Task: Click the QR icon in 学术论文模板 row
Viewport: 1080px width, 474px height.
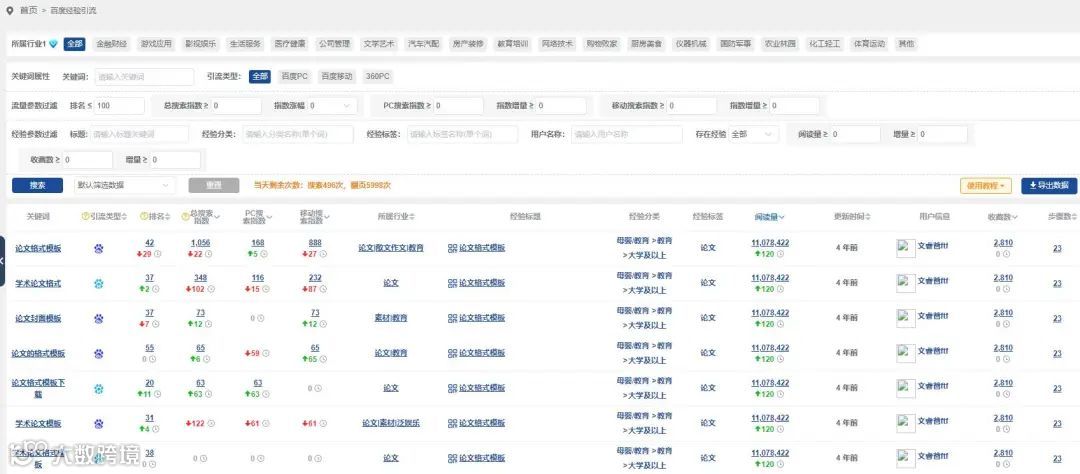Action: [452, 423]
